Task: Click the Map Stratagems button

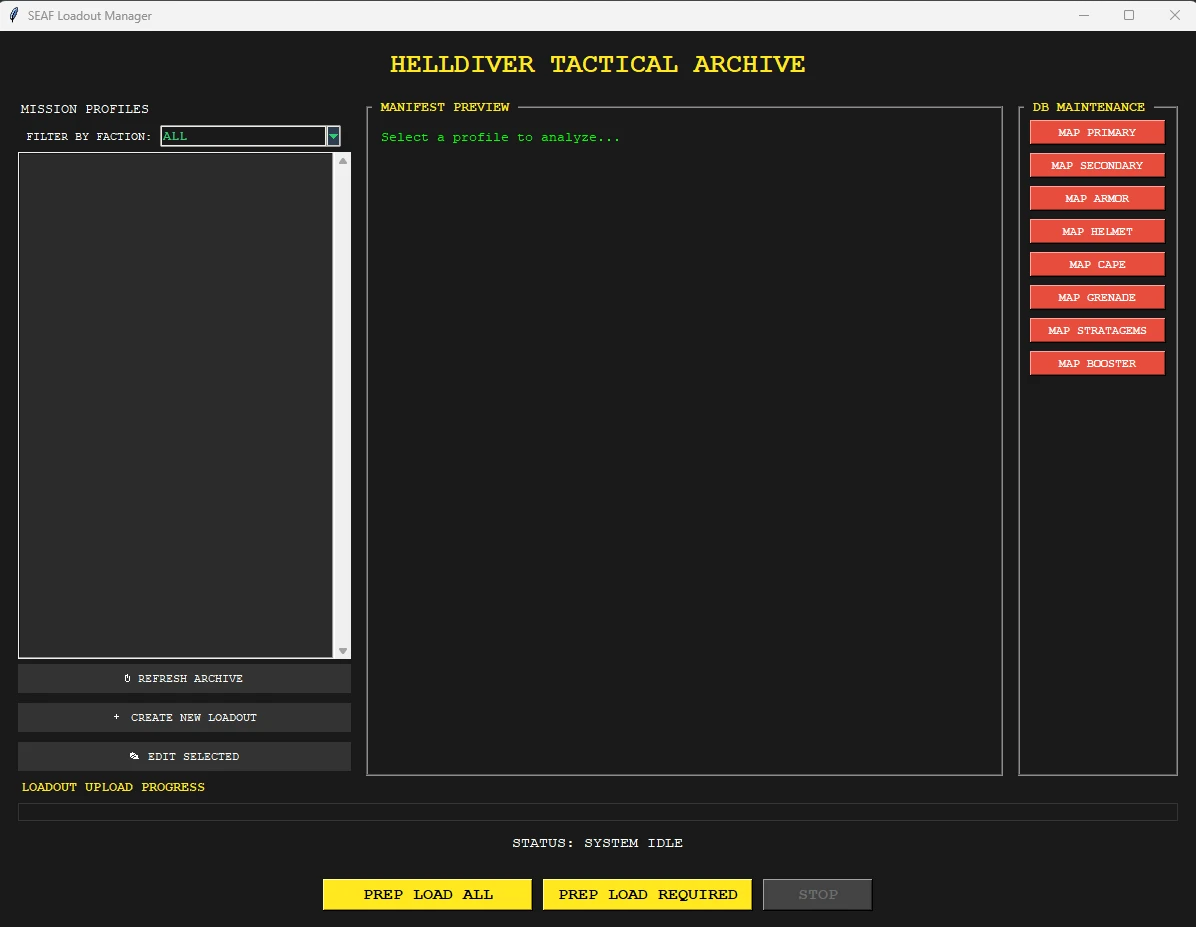Action: pyautogui.click(x=1097, y=330)
